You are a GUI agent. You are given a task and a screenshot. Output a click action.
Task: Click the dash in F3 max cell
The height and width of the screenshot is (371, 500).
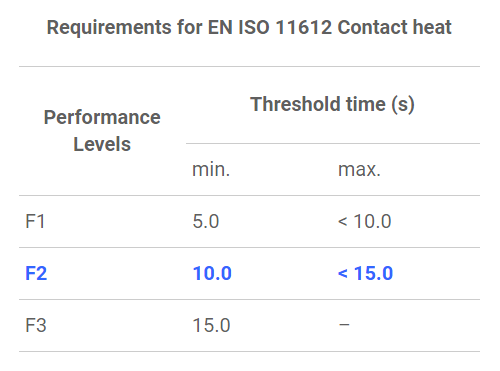coord(344,324)
